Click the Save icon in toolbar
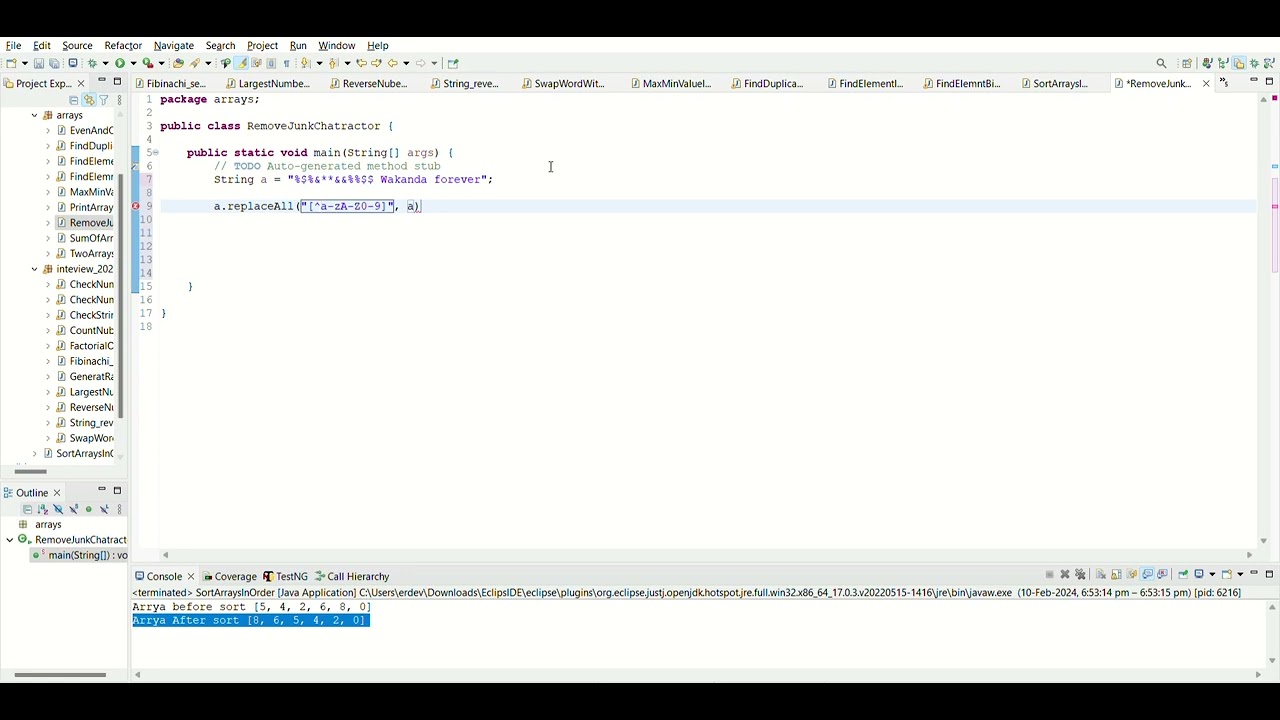1280x720 pixels. pos(38,63)
